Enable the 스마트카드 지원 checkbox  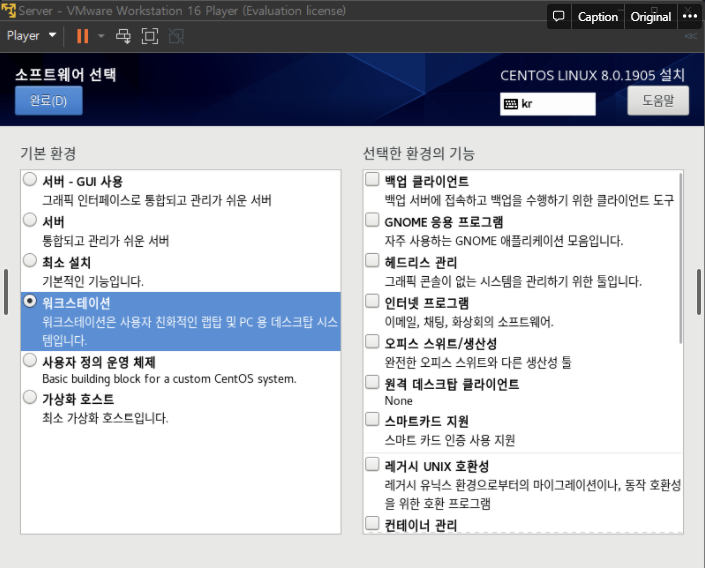pyautogui.click(x=372, y=419)
